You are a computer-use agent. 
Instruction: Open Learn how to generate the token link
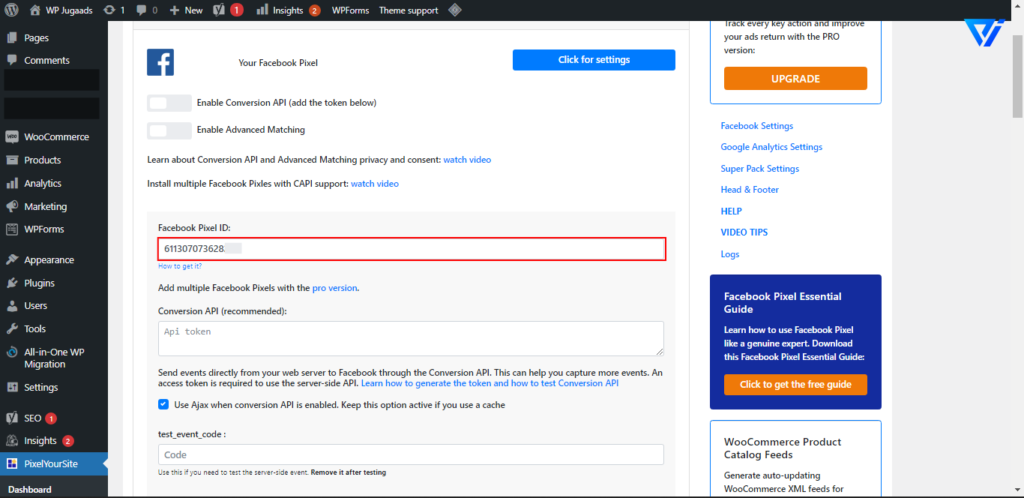coord(490,383)
